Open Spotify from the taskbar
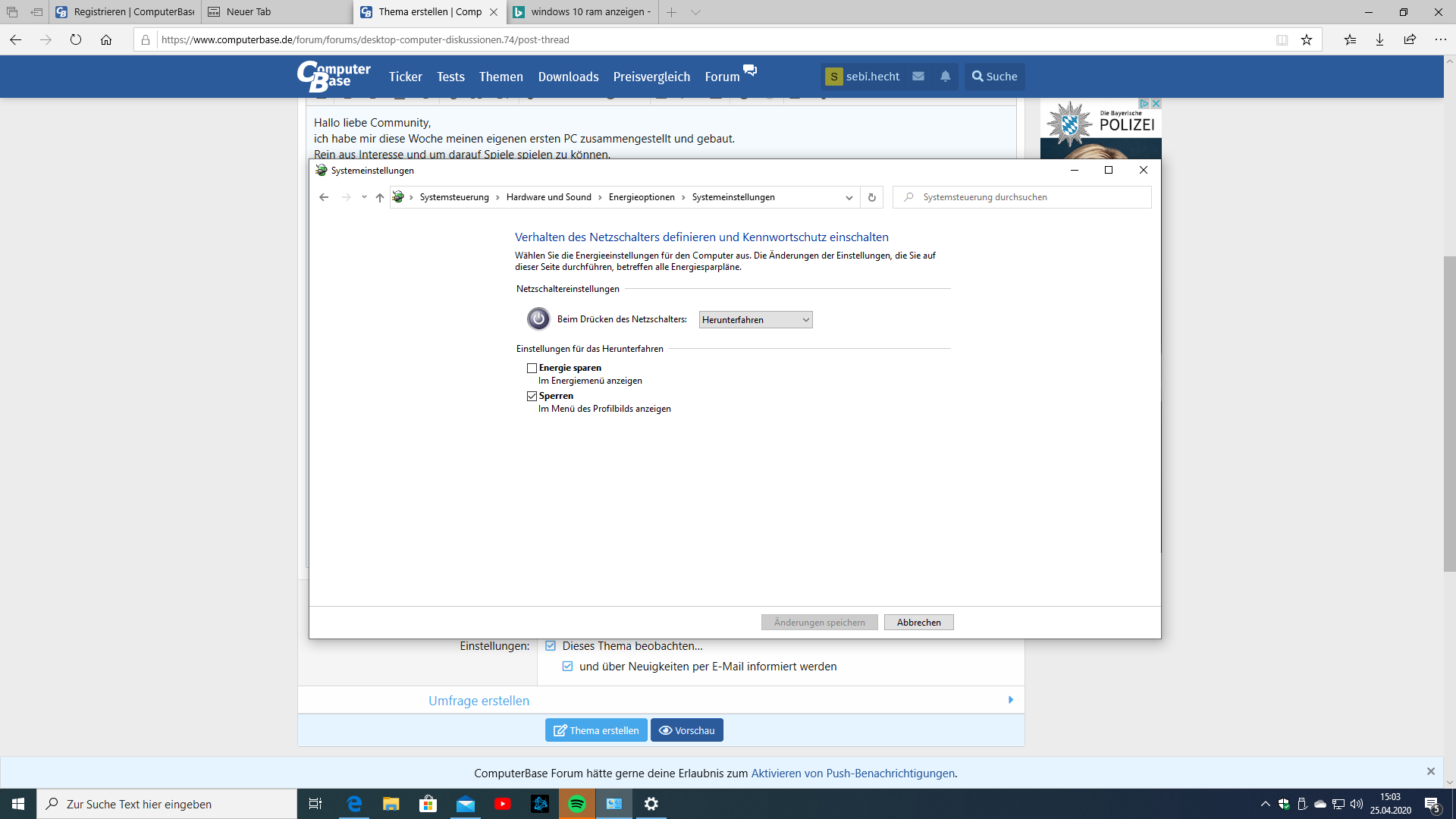The image size is (1456, 819). [x=577, y=804]
